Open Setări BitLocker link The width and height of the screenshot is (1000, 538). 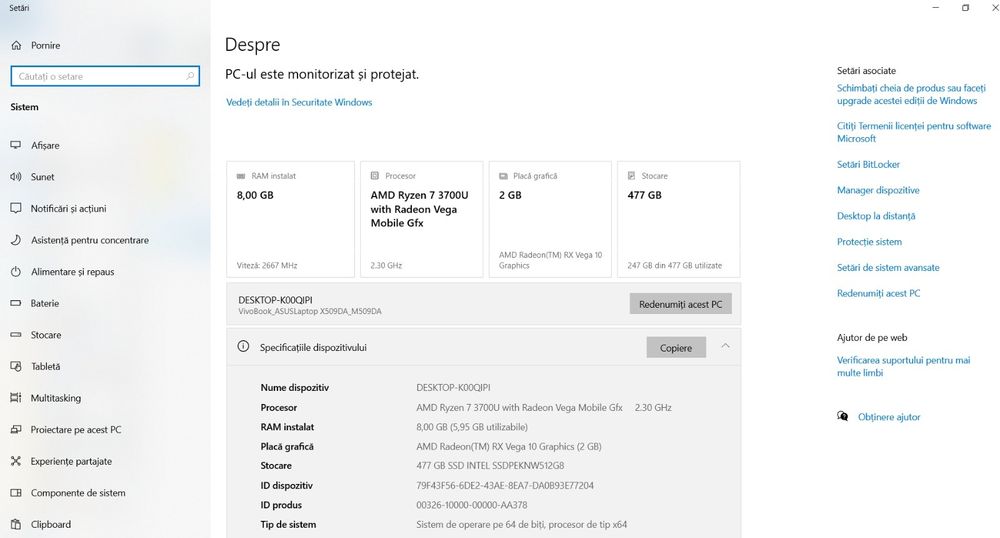click(868, 164)
